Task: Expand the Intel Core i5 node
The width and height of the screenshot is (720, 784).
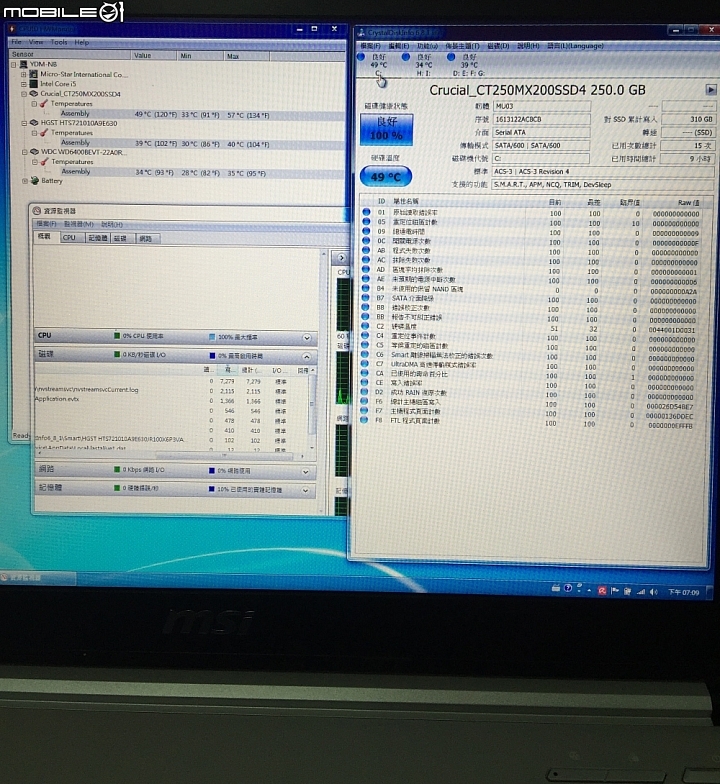Action: tap(24, 84)
